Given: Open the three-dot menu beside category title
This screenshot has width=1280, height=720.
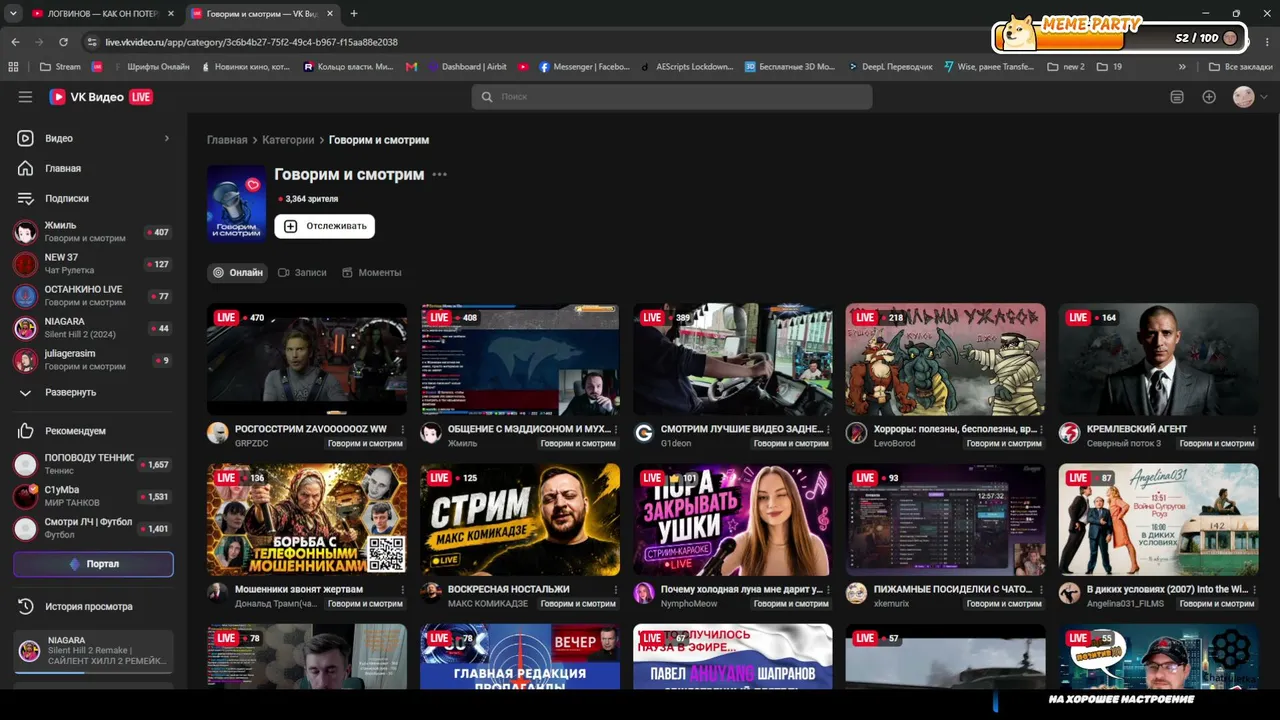Looking at the screenshot, I should pos(439,175).
